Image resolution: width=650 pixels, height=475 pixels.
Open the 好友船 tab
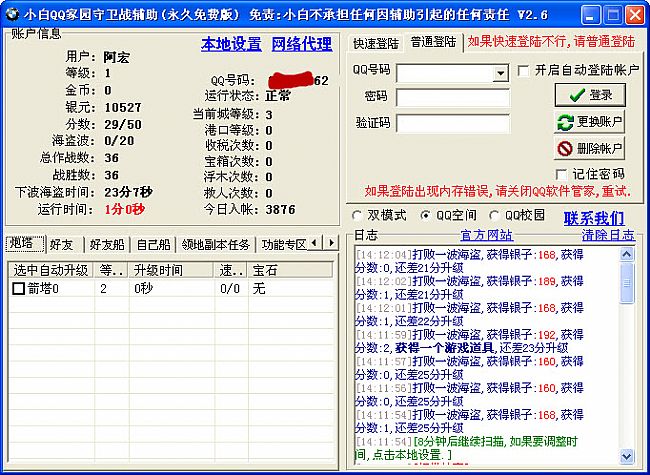click(x=107, y=245)
